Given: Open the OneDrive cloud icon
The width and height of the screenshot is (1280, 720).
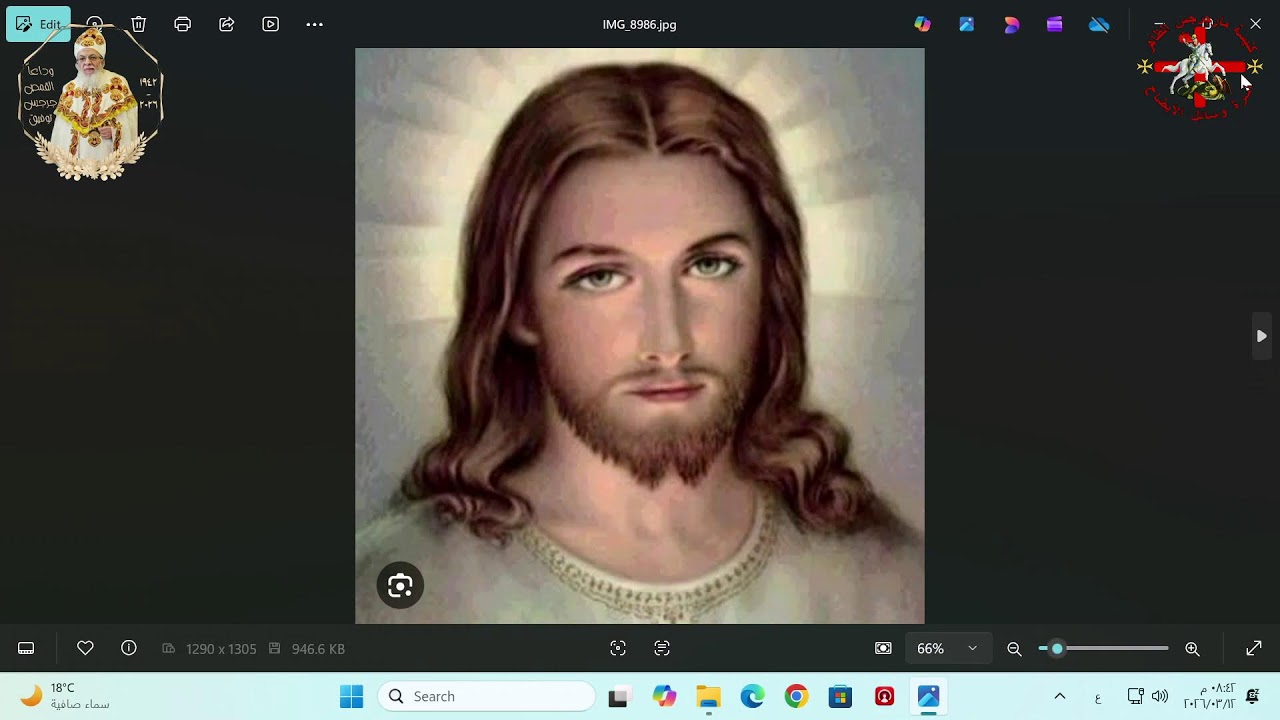Looking at the screenshot, I should tap(1099, 24).
